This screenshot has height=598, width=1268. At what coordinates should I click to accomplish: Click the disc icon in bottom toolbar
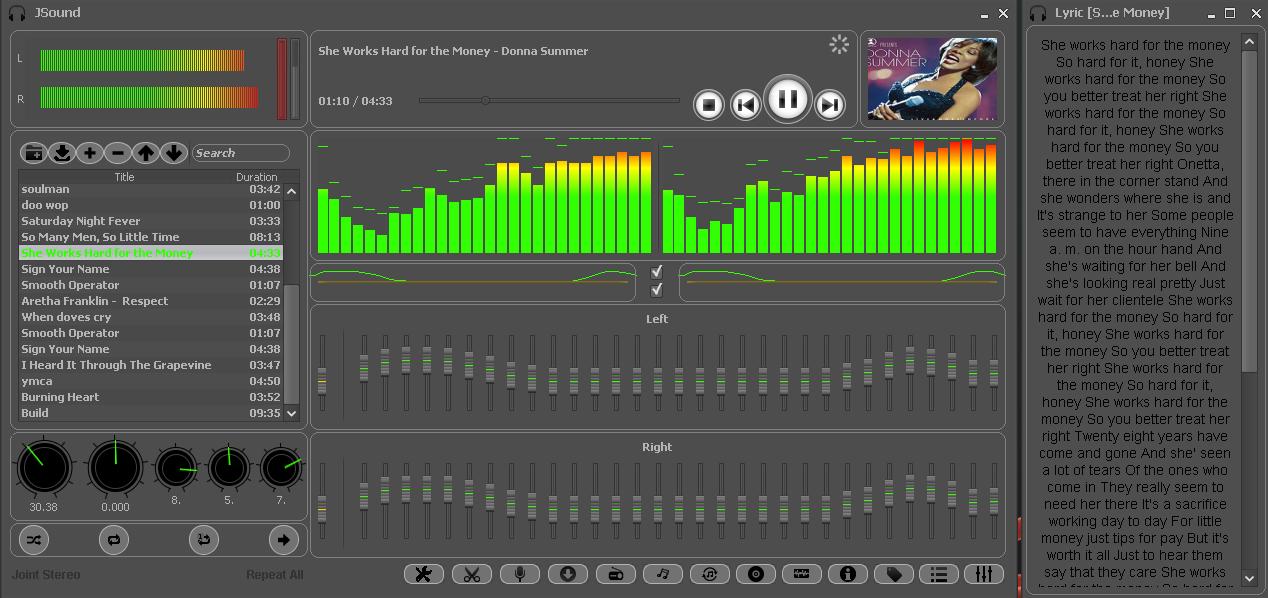pos(756,574)
